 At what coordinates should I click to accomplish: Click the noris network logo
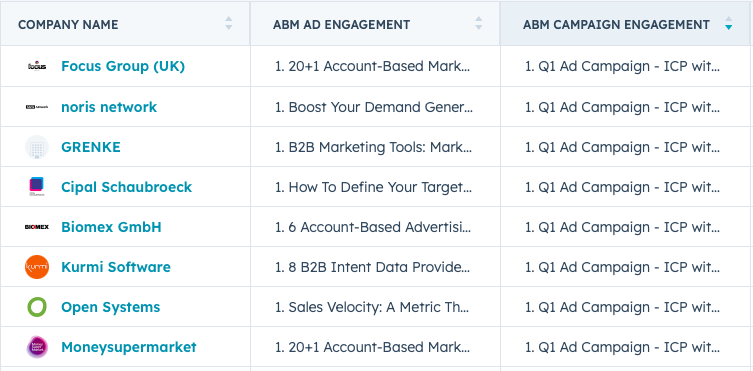(37, 107)
